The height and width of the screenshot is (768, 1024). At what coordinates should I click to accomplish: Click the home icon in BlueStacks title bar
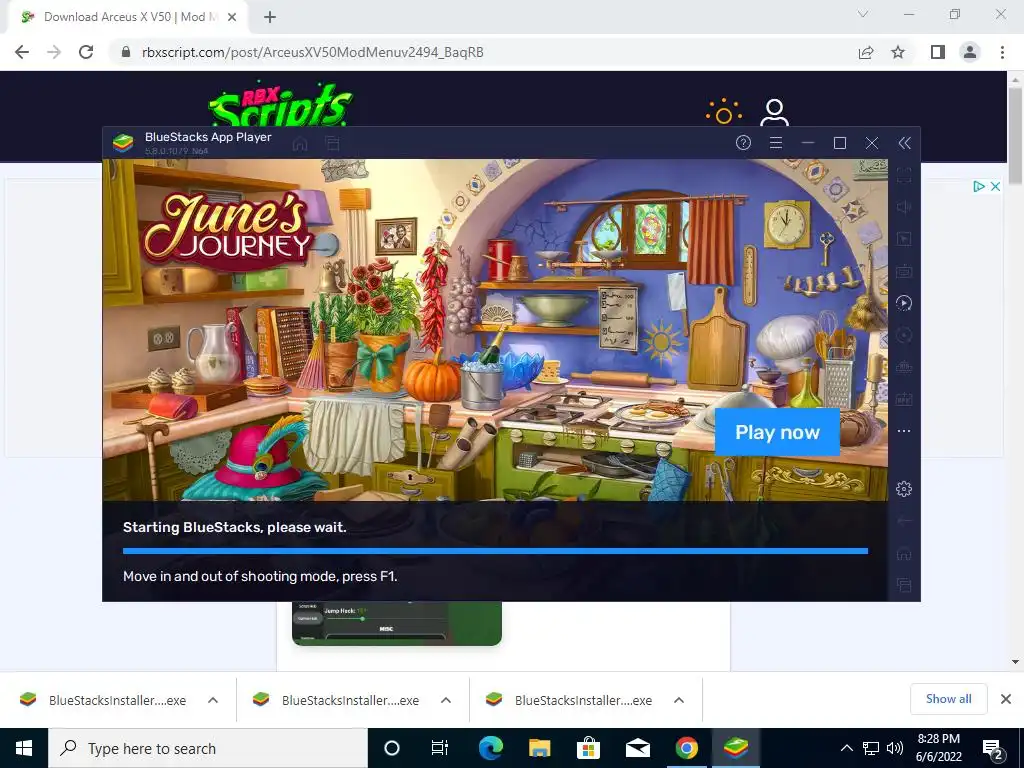300,144
